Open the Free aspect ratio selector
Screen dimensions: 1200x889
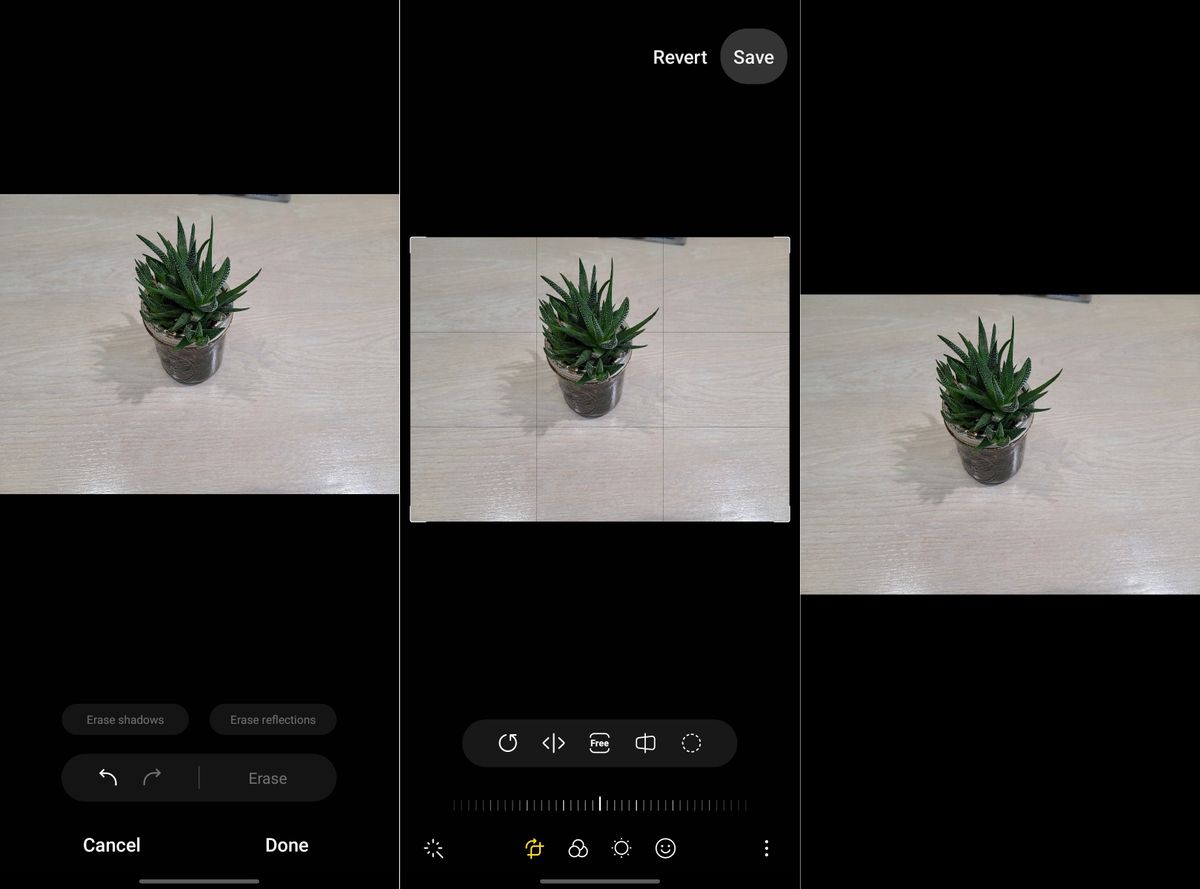599,743
